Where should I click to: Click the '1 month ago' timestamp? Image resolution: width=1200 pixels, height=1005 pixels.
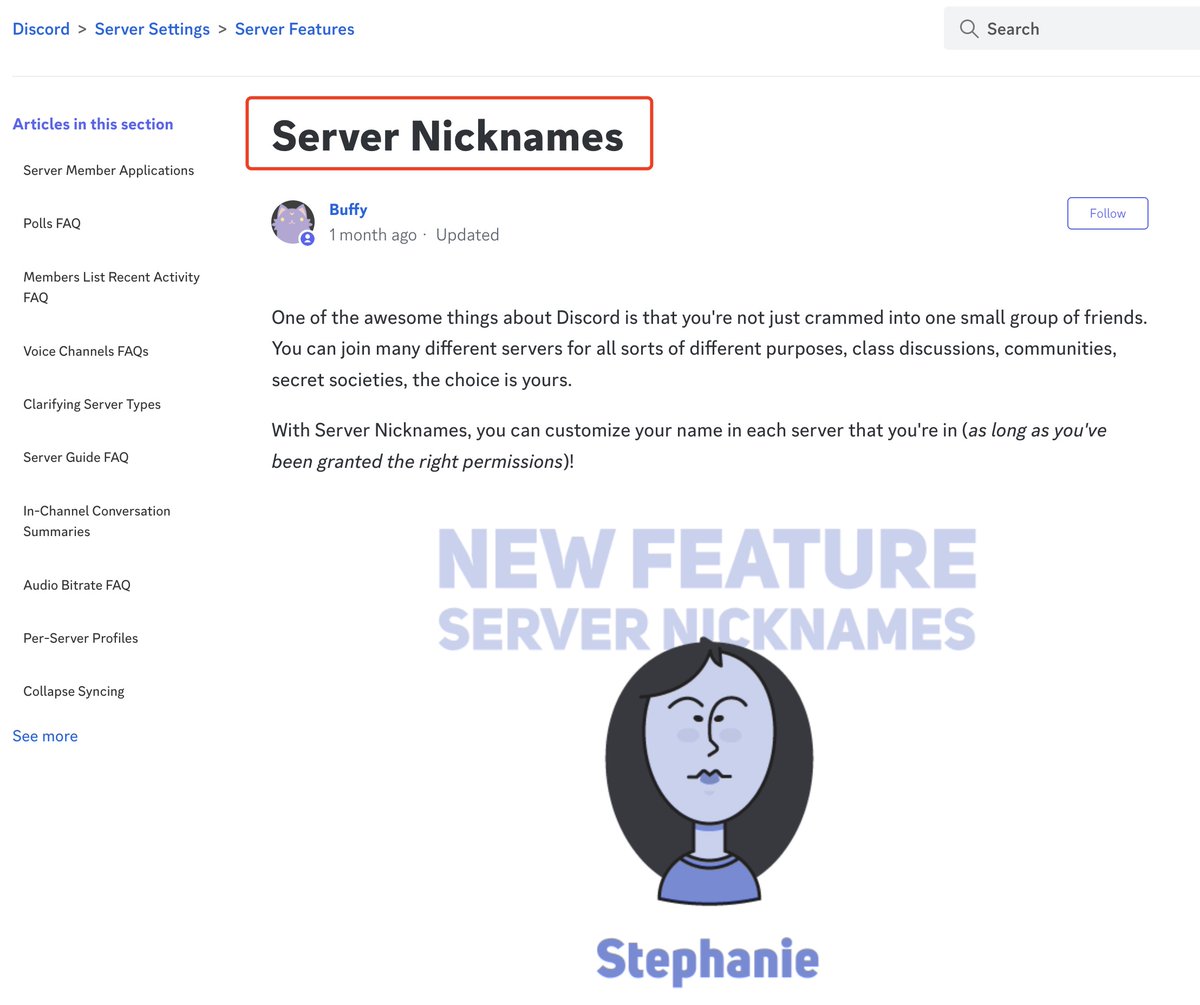click(x=373, y=235)
